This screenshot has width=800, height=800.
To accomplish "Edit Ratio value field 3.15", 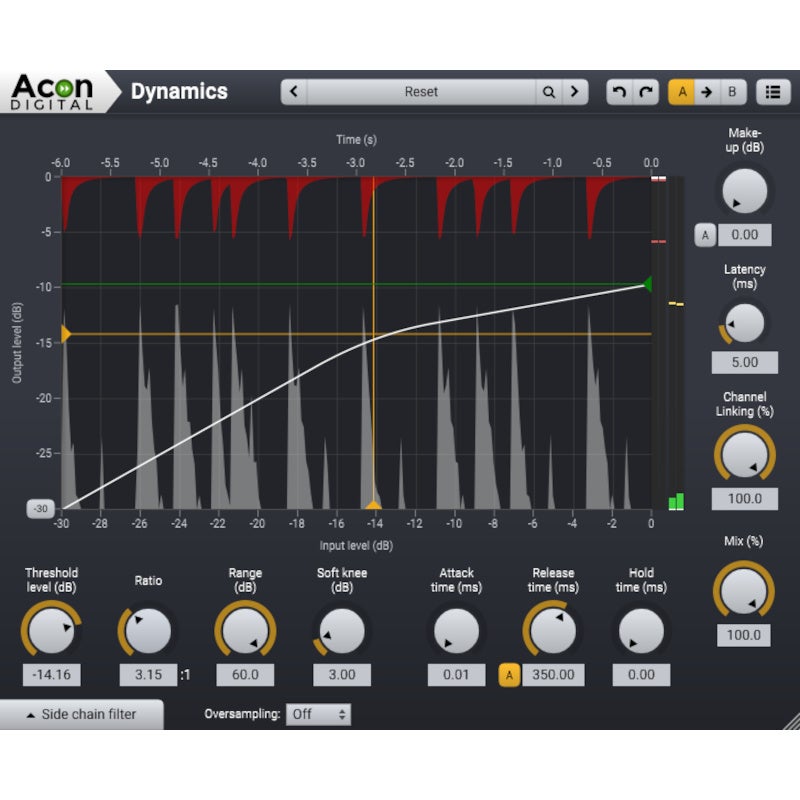I will 148,674.
